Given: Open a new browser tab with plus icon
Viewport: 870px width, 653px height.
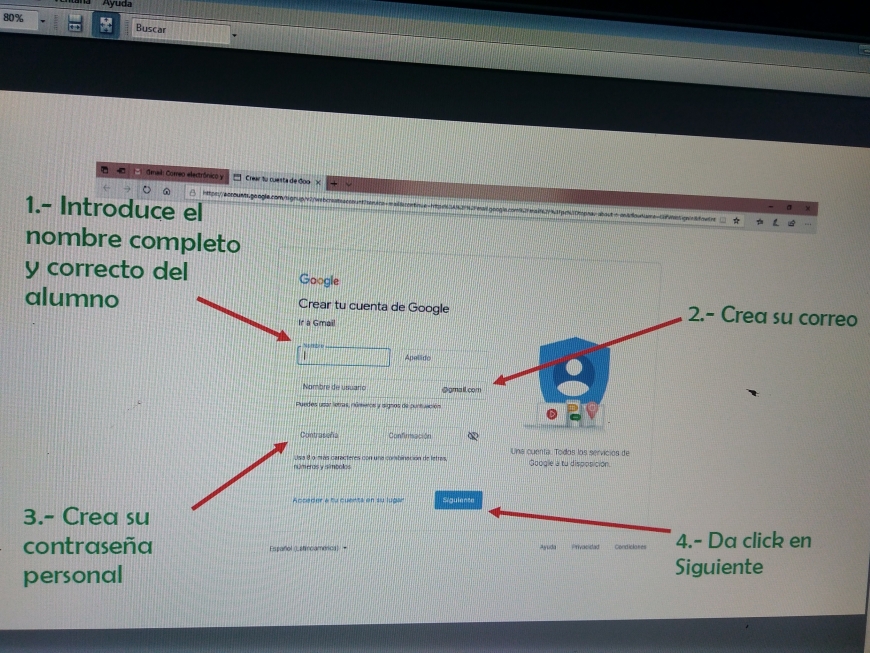Looking at the screenshot, I should click(x=334, y=183).
